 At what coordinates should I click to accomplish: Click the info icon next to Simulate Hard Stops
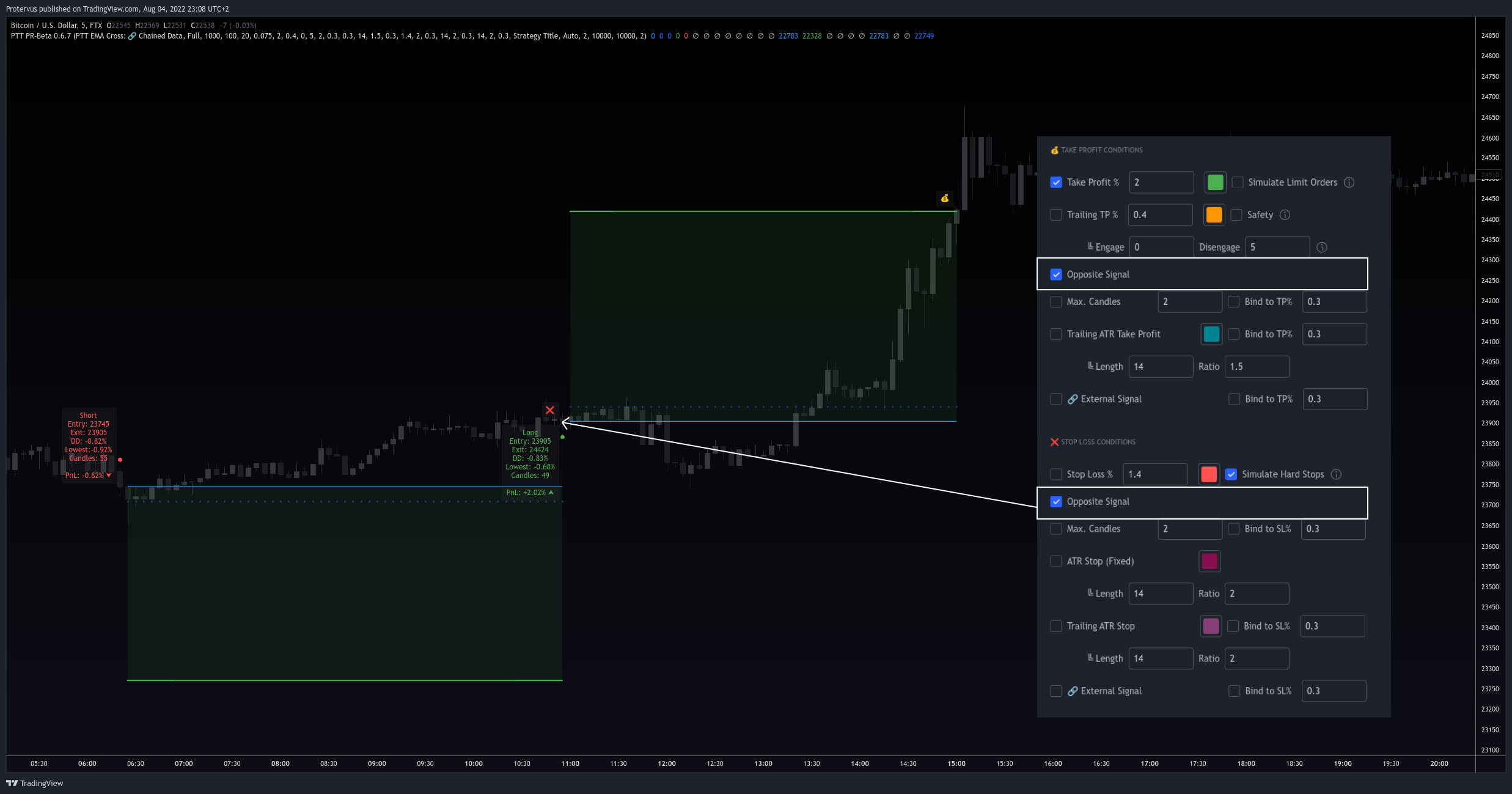[1337, 474]
